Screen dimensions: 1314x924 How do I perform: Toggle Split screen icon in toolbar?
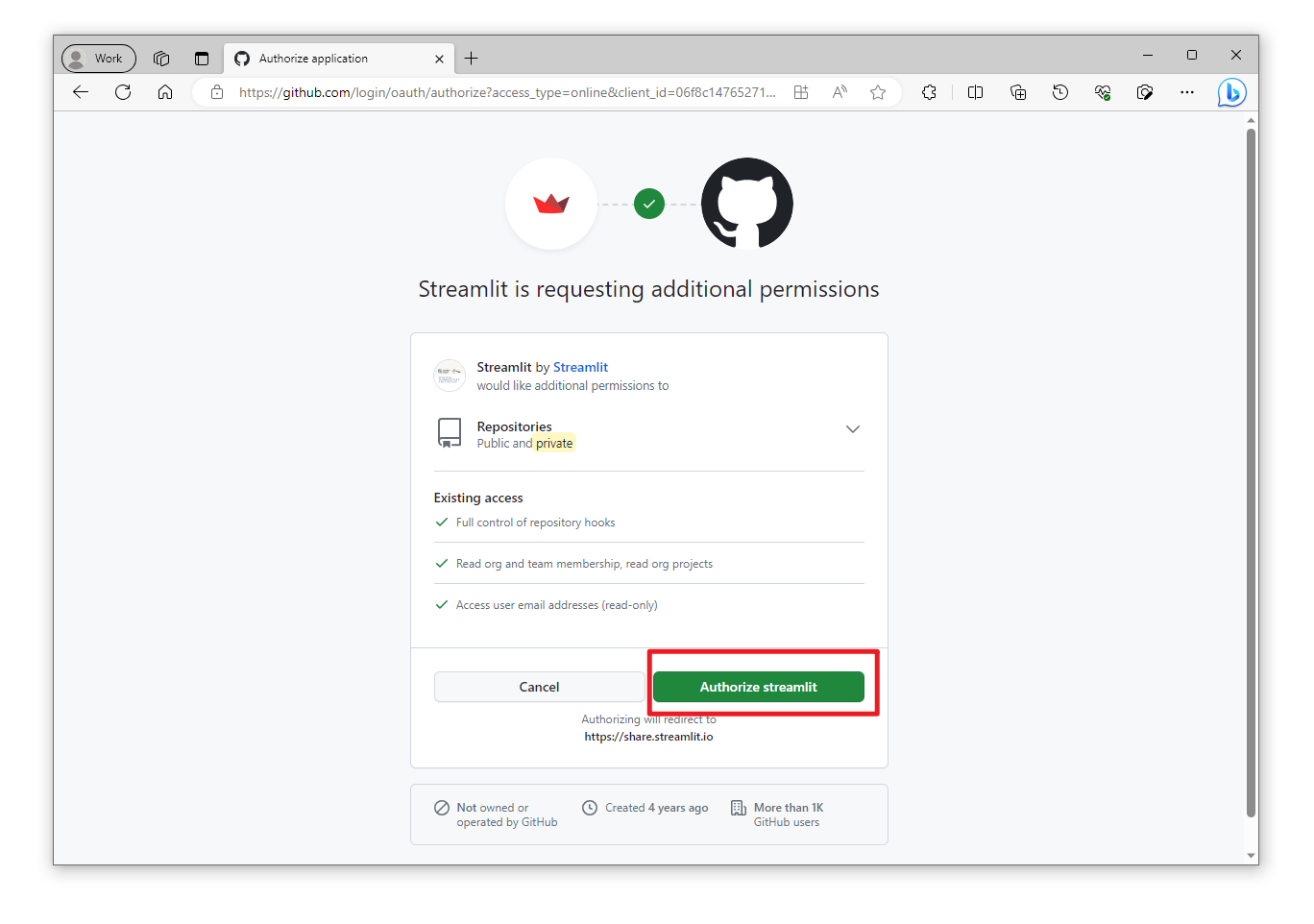(x=976, y=92)
